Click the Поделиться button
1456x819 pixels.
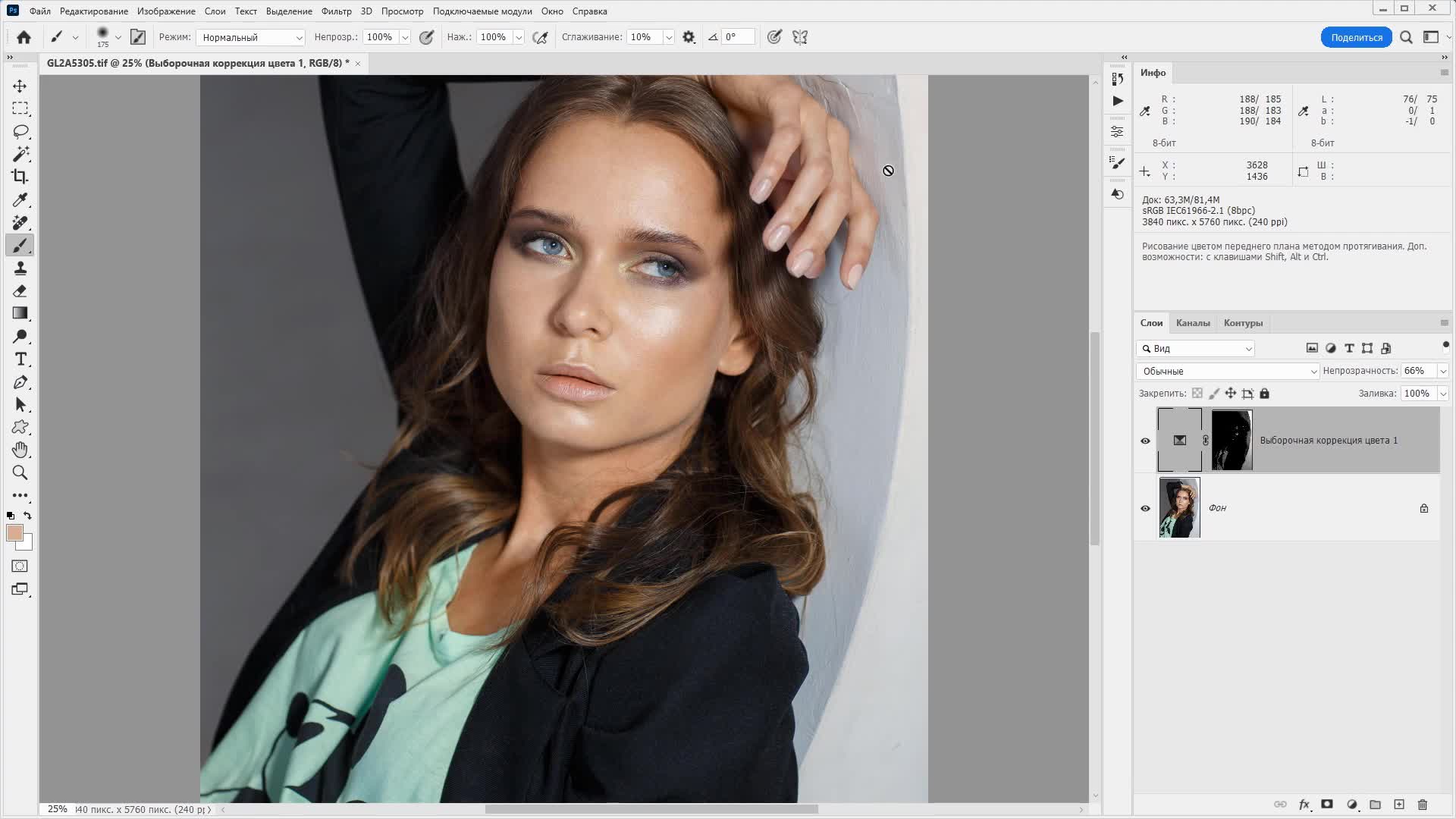point(1356,37)
